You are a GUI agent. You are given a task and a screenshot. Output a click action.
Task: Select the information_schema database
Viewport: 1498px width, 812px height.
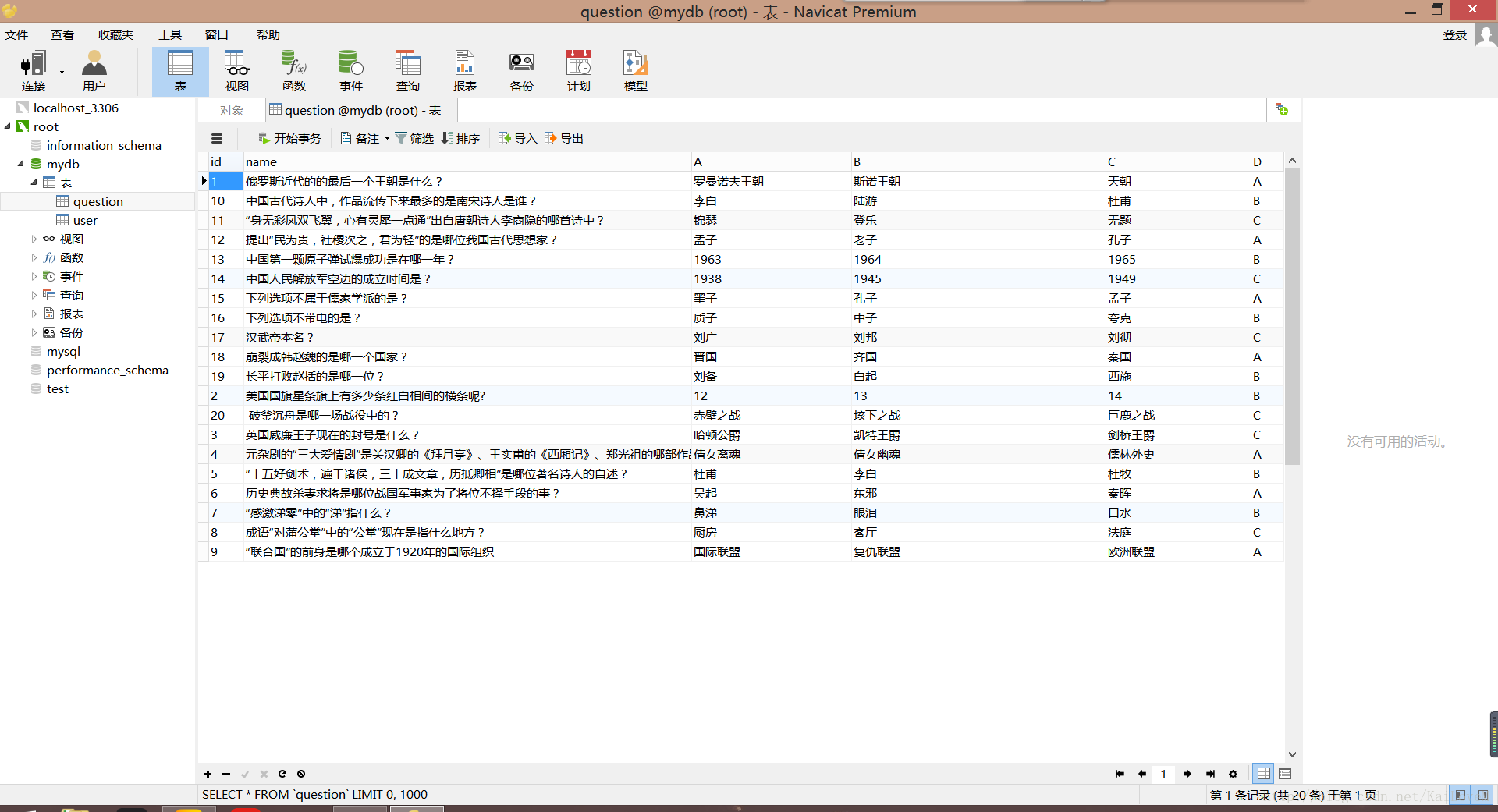104,145
